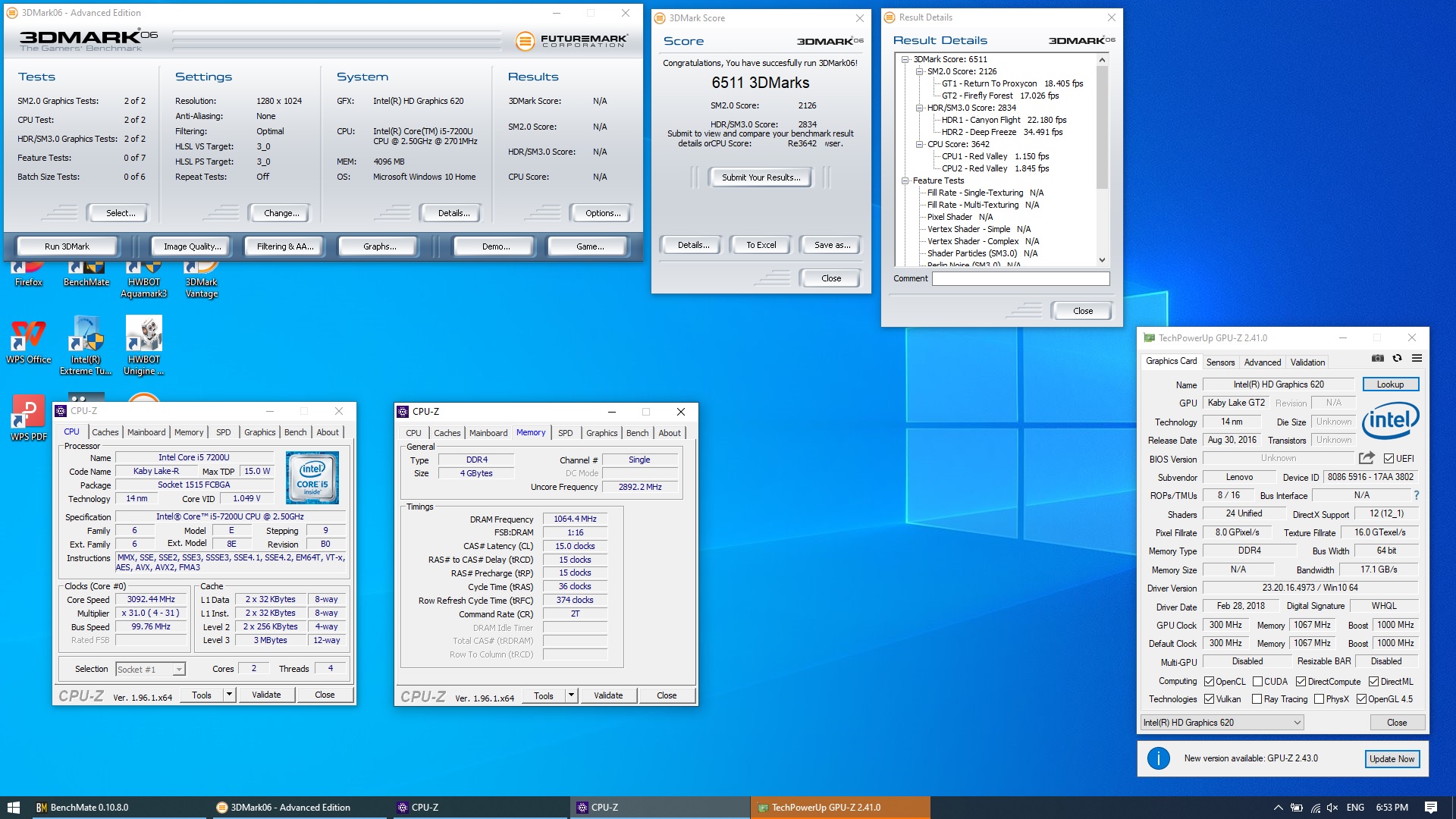Click the Wi-Fi network tray icon
The width and height of the screenshot is (1456, 819).
pos(1315,808)
